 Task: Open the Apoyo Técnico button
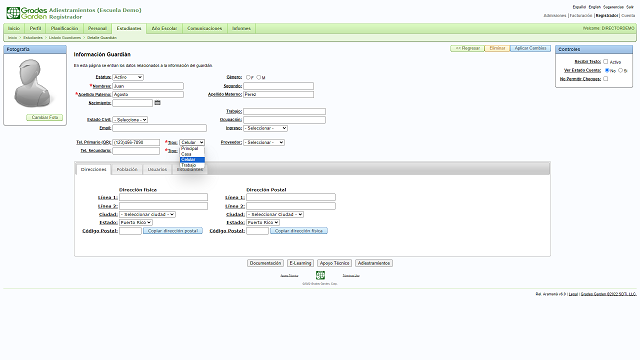tap(334, 263)
